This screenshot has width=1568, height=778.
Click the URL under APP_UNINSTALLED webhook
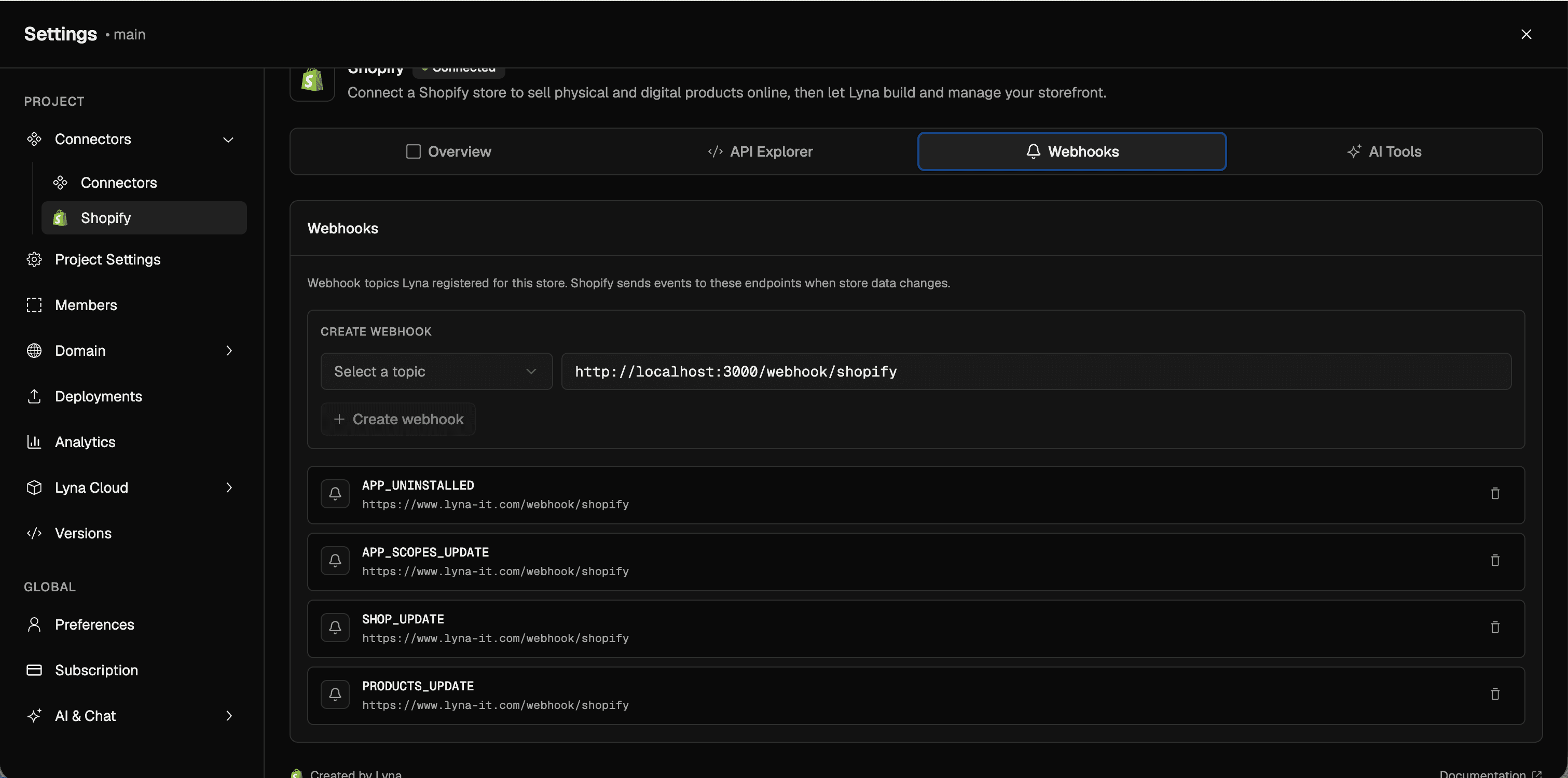pyautogui.click(x=496, y=505)
